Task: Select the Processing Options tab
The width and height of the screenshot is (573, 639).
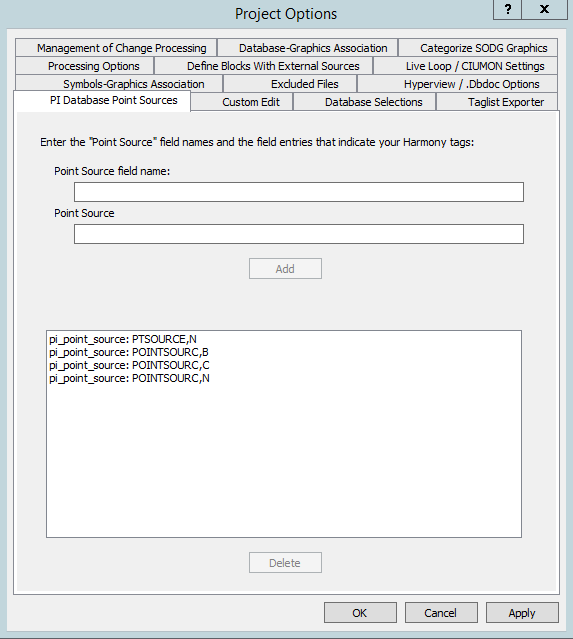Action: (85, 66)
